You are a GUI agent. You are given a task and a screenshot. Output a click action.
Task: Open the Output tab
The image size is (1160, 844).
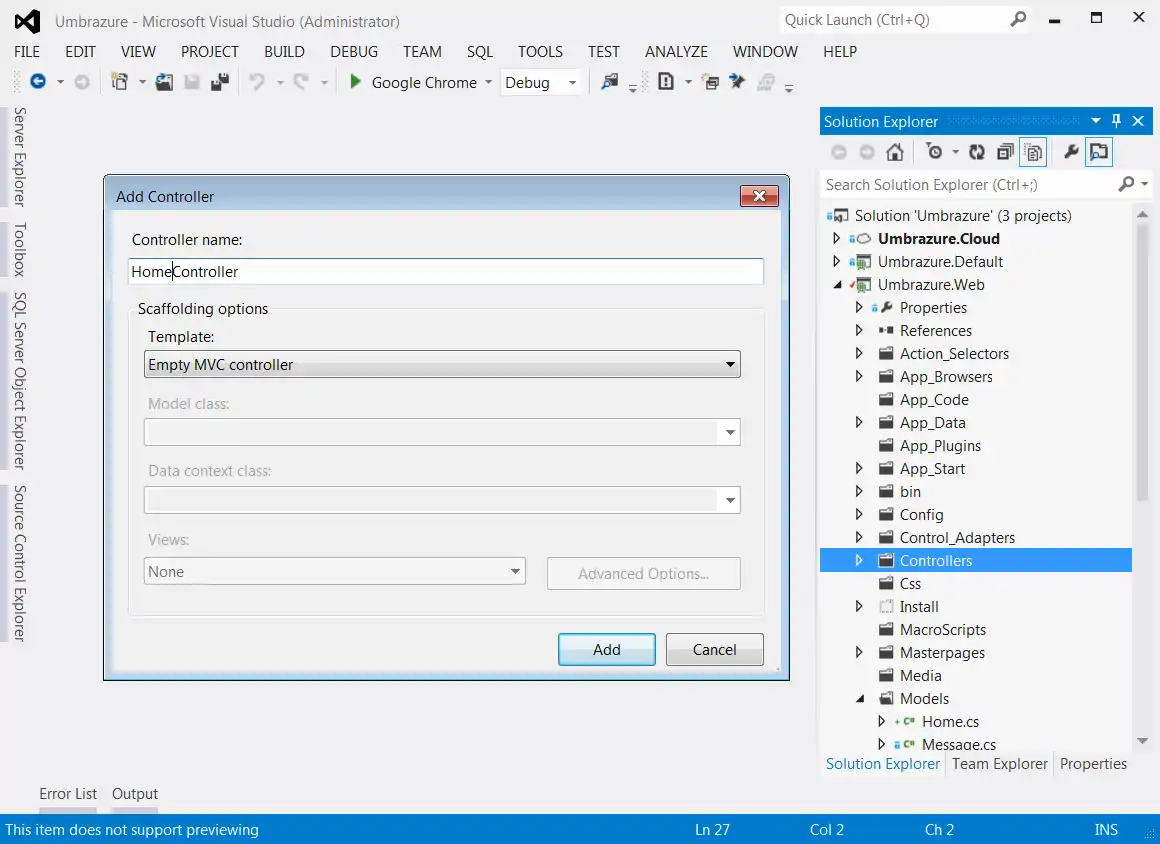[x=135, y=794]
